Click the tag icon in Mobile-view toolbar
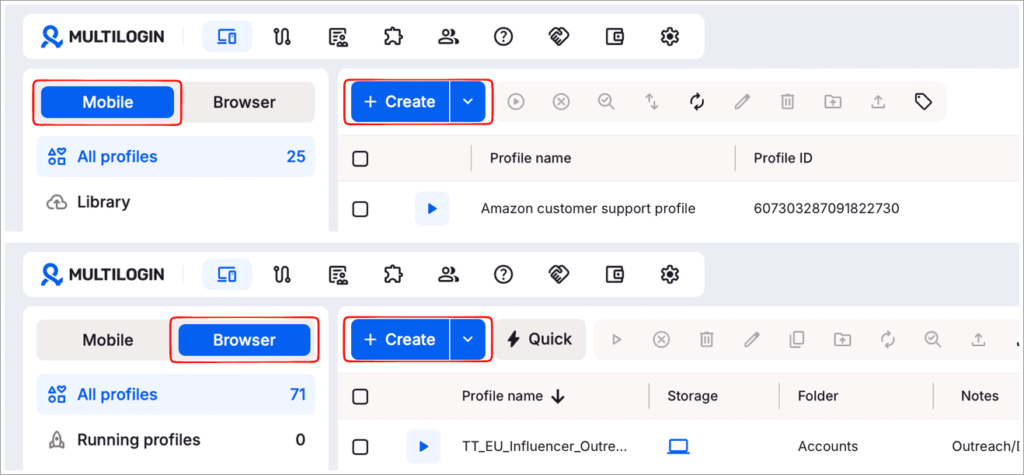 923,101
